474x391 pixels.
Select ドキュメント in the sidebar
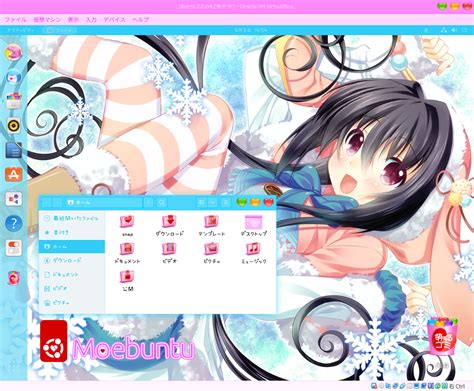(72, 275)
